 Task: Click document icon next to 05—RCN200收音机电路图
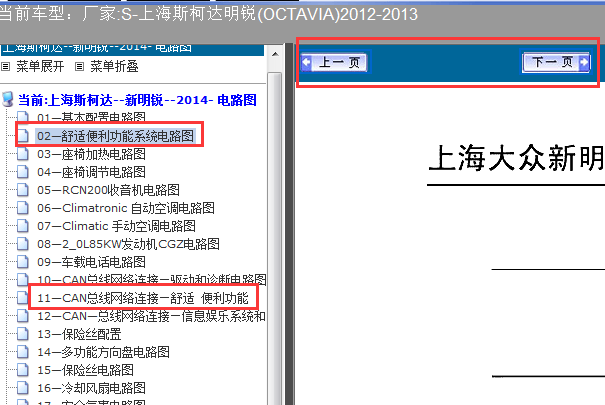23,190
